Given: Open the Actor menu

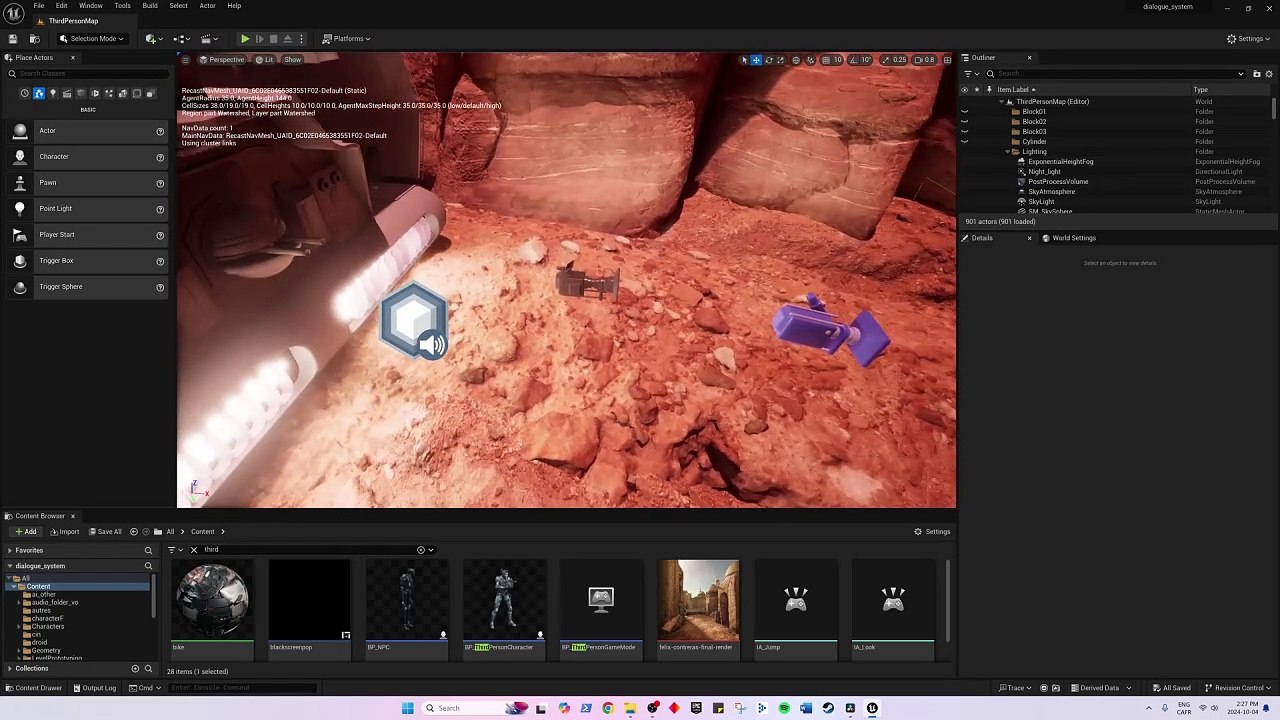Looking at the screenshot, I should coord(207,6).
